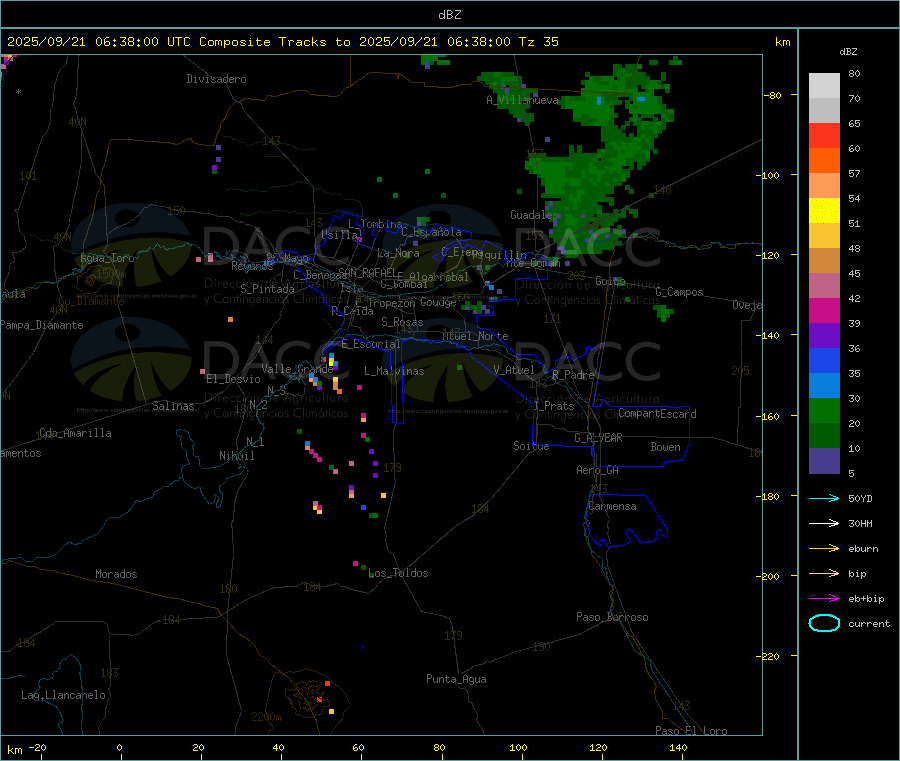The height and width of the screenshot is (761, 900).
Task: Click the Valle_Grande map label
Action: point(297,369)
